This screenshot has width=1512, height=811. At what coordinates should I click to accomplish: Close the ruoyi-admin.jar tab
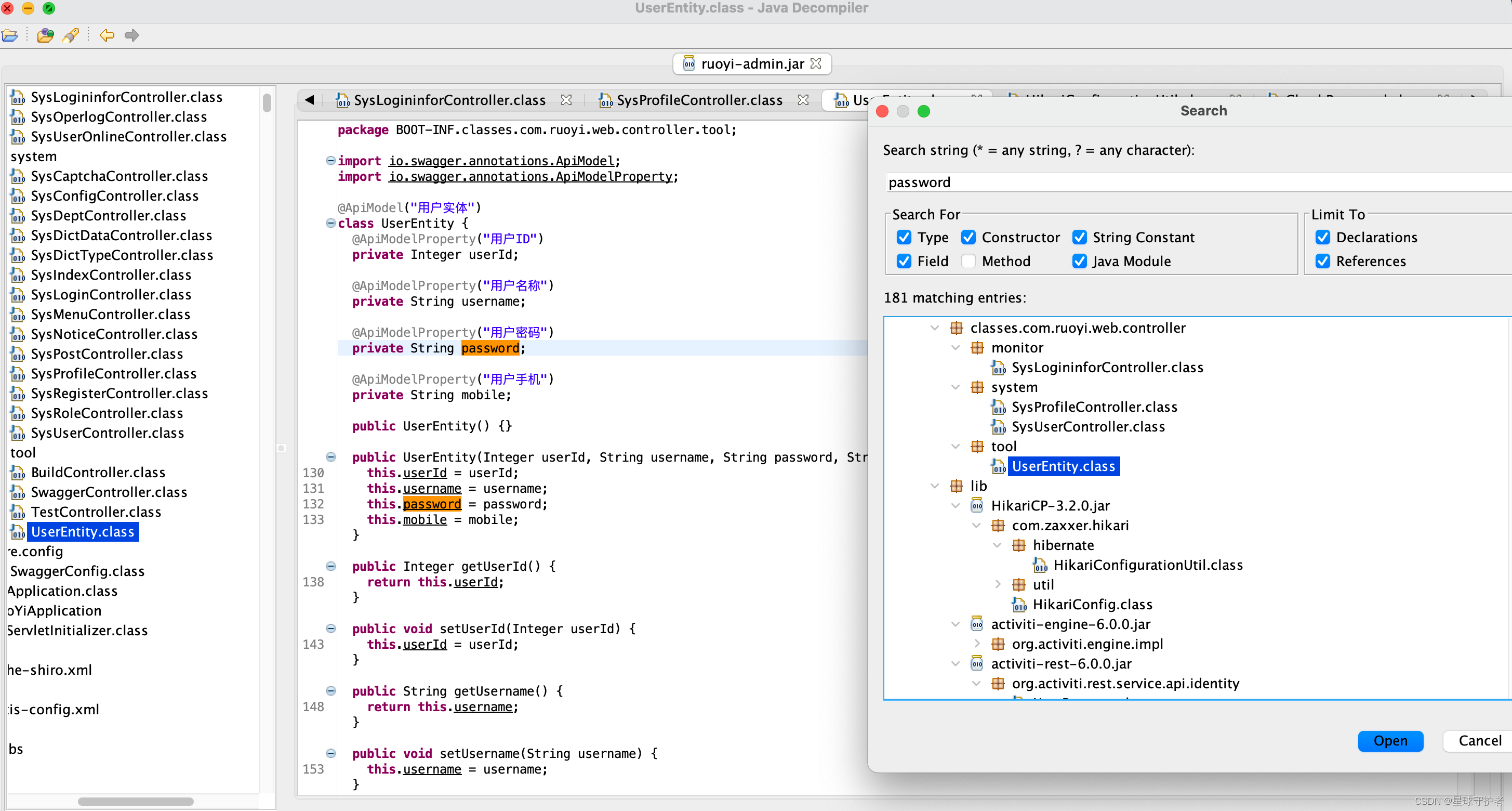[816, 63]
